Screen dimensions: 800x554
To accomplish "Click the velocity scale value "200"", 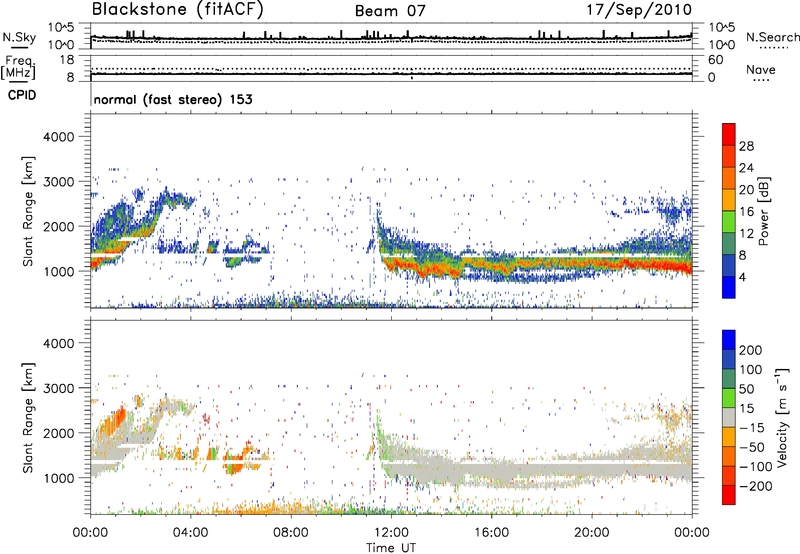I will click(x=751, y=350).
